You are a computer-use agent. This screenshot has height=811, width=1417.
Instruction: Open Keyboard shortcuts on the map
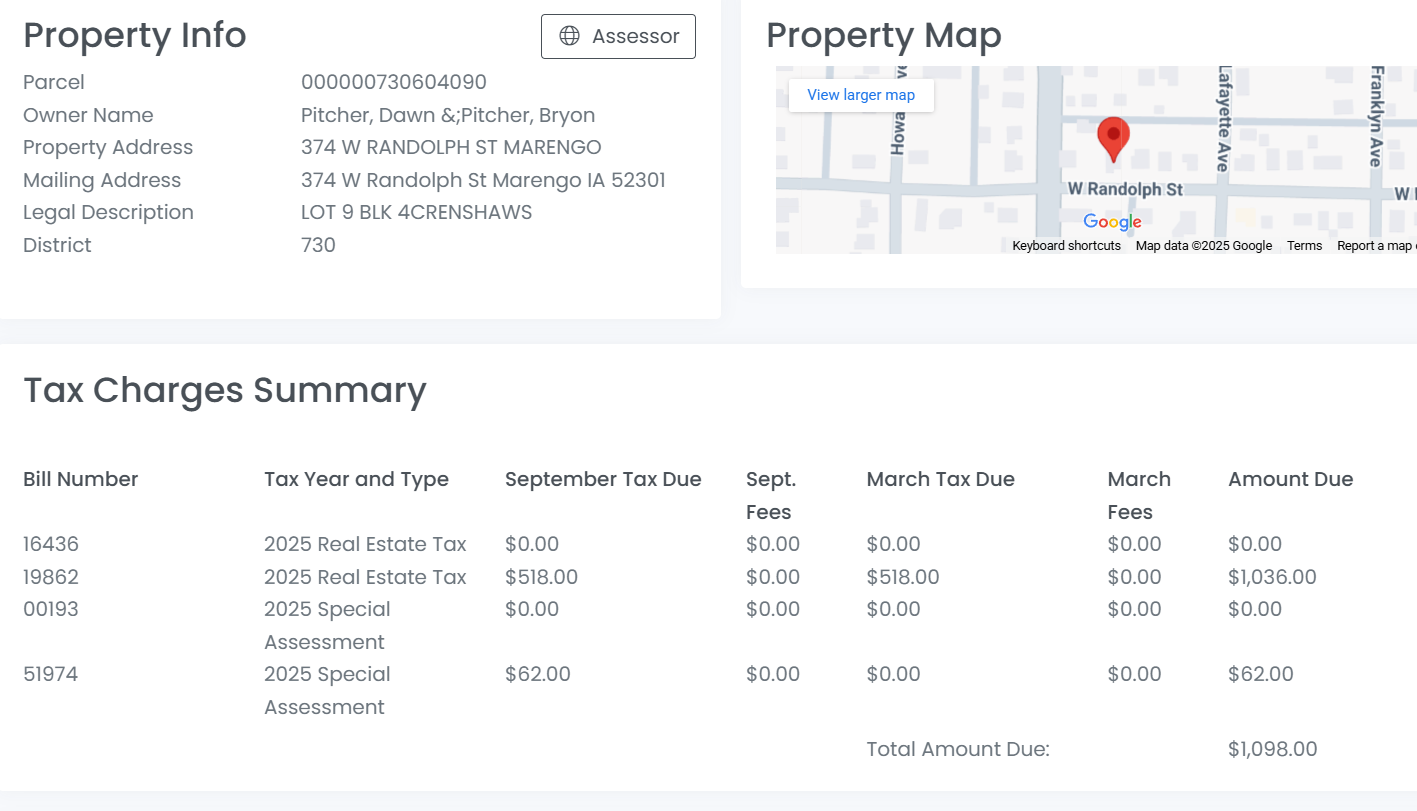[x=1066, y=246]
